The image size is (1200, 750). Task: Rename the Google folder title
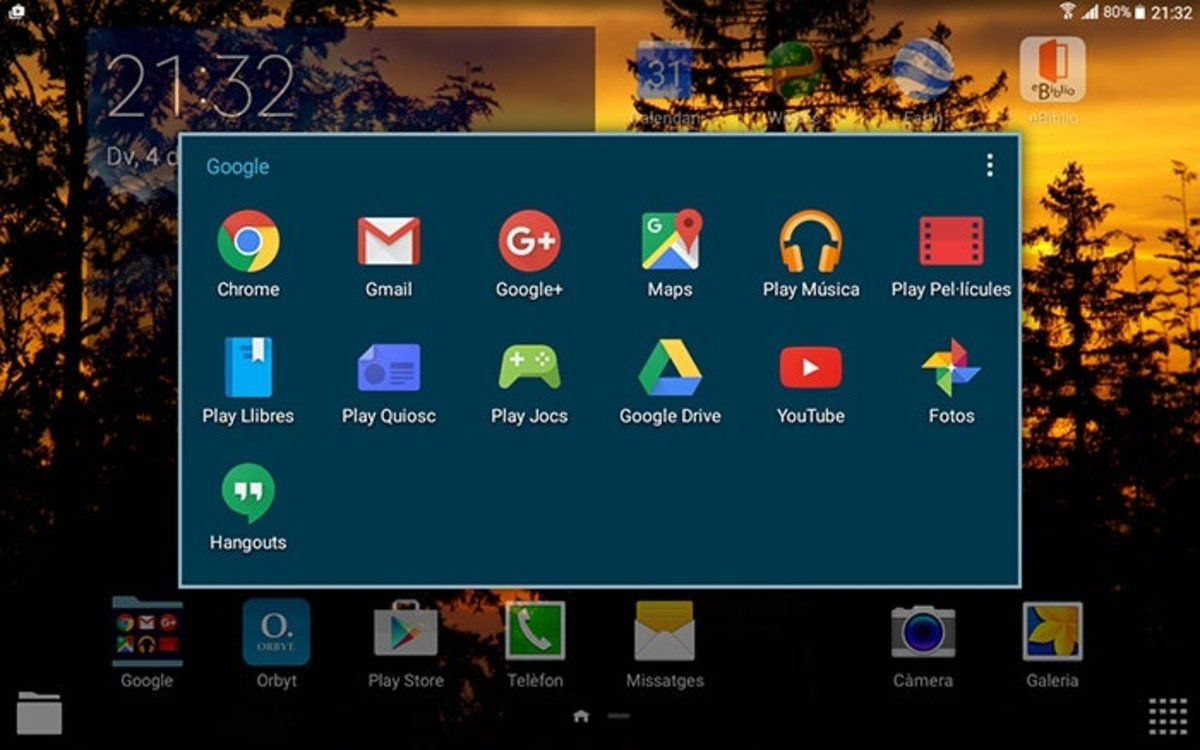pos(238,167)
